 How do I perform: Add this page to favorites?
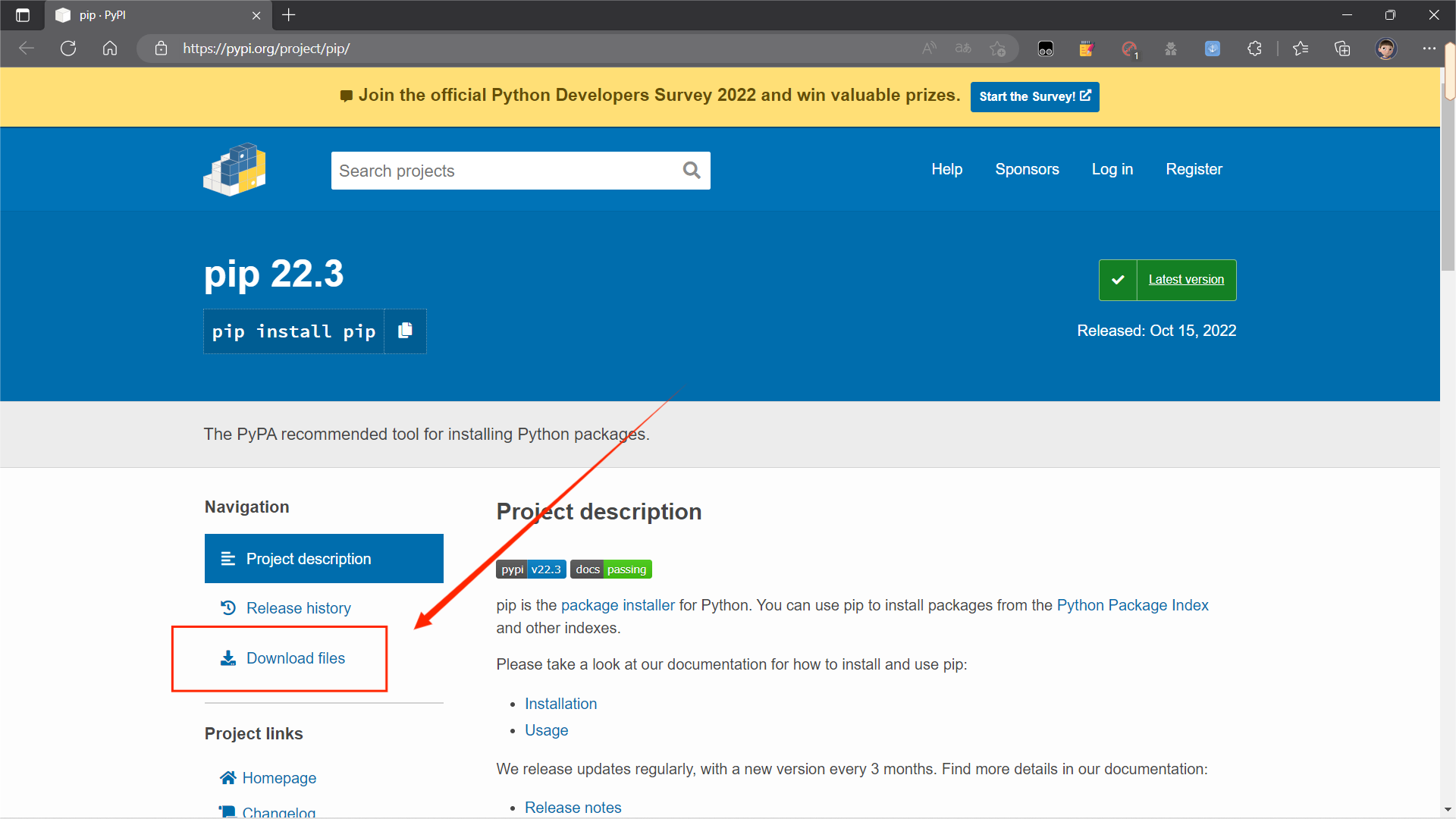click(997, 49)
